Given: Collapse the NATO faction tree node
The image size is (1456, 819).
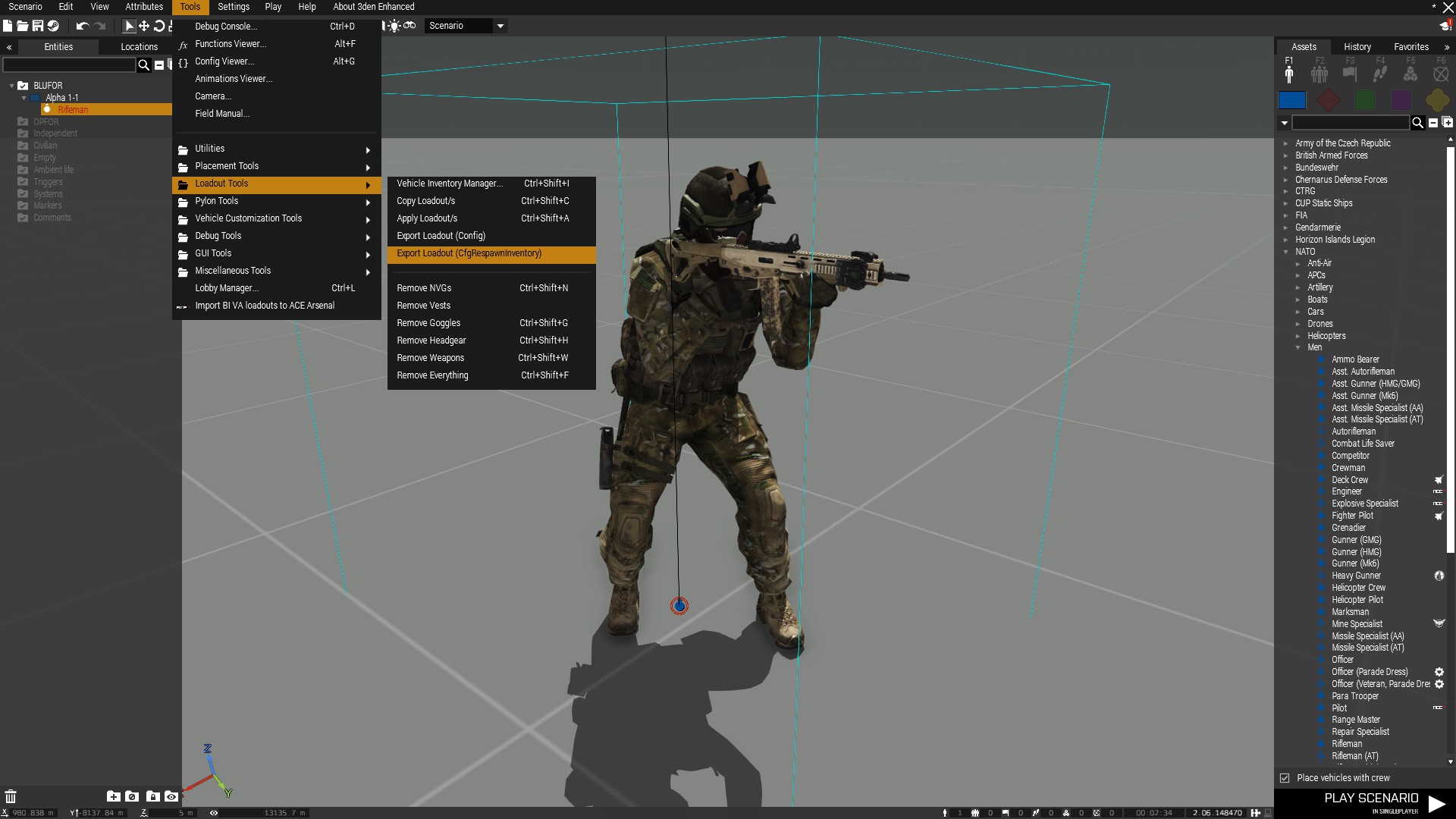Looking at the screenshot, I should (x=1285, y=252).
